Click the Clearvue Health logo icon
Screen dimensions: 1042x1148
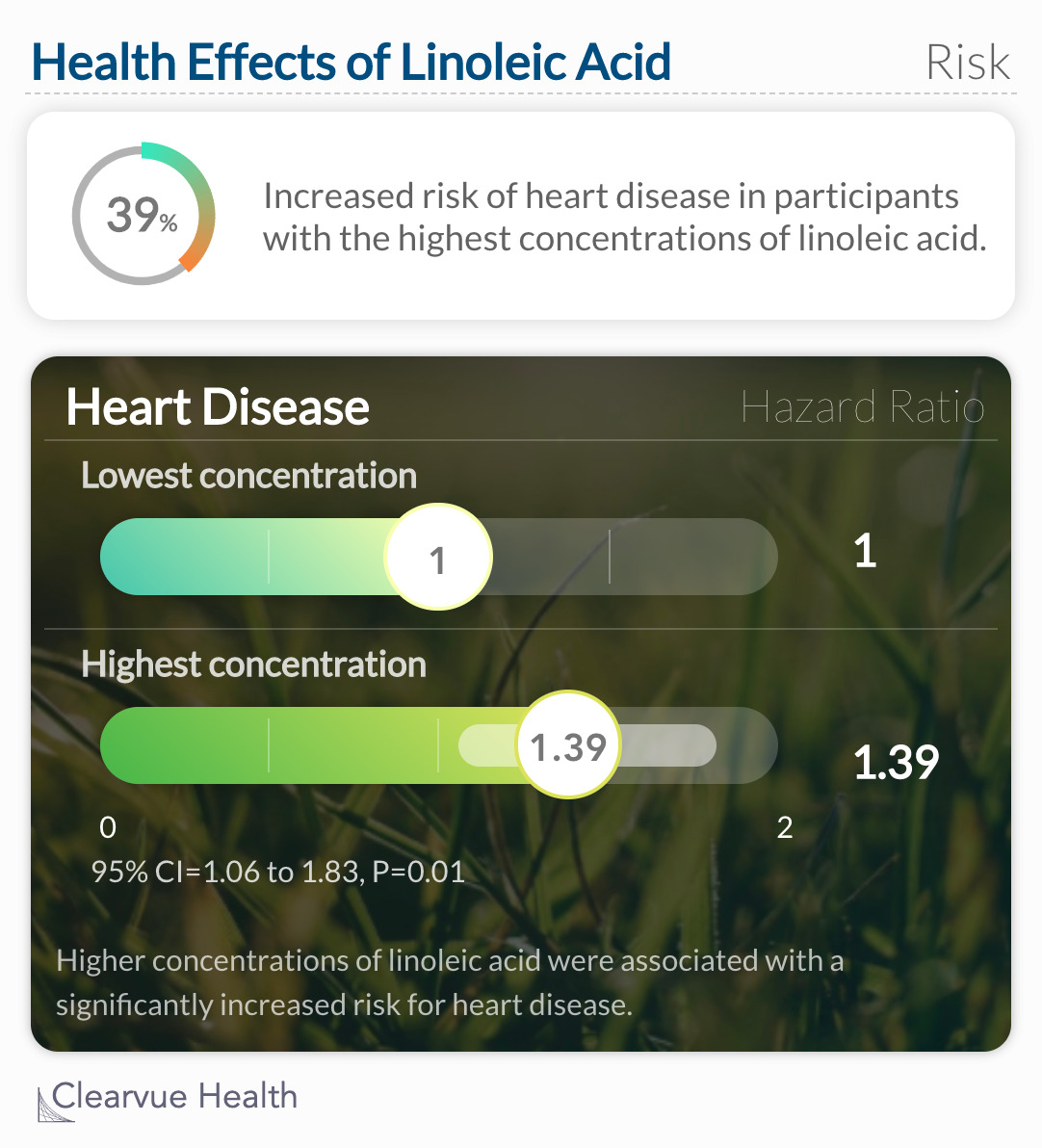tap(55, 1104)
